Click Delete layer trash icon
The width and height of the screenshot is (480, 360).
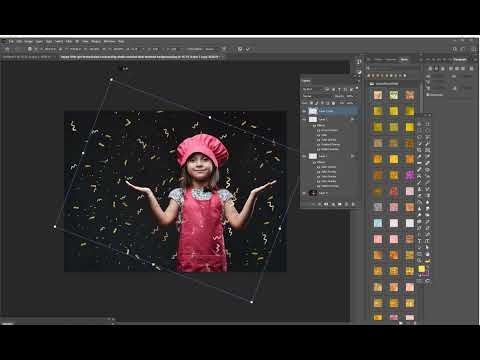(353, 204)
